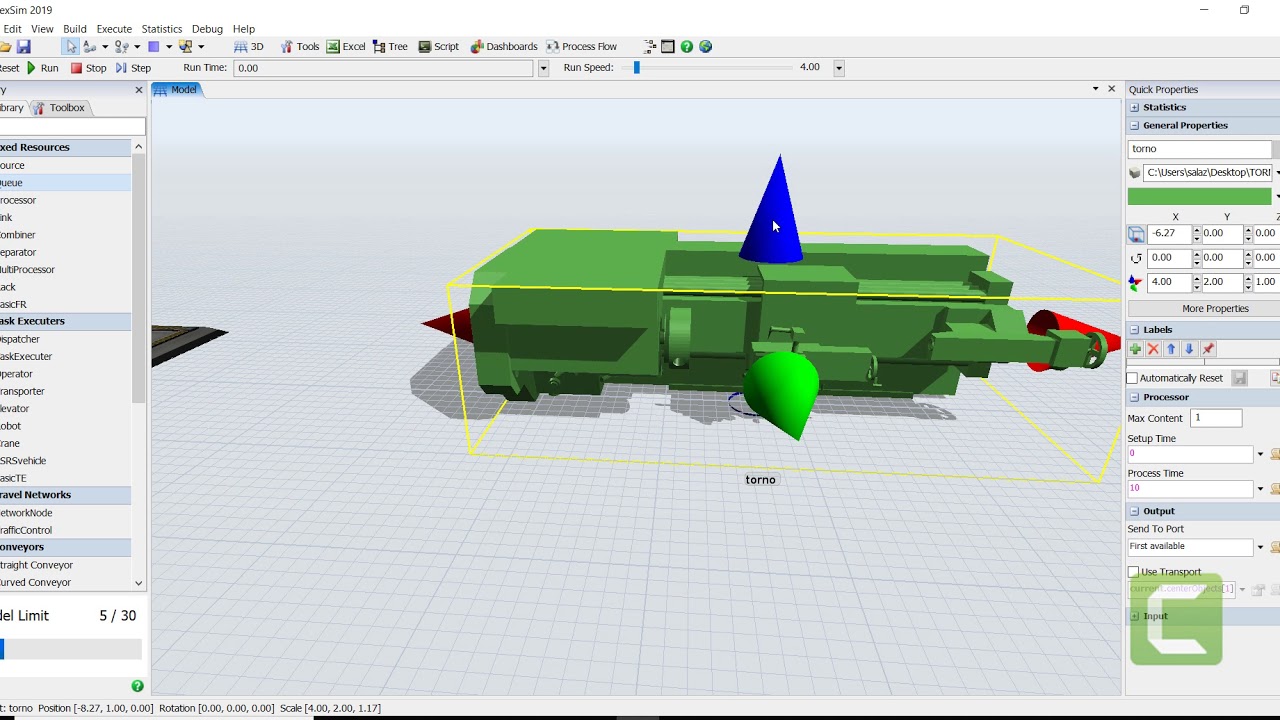
Task: Open the Process Time dropdown arrow
Action: [1260, 489]
